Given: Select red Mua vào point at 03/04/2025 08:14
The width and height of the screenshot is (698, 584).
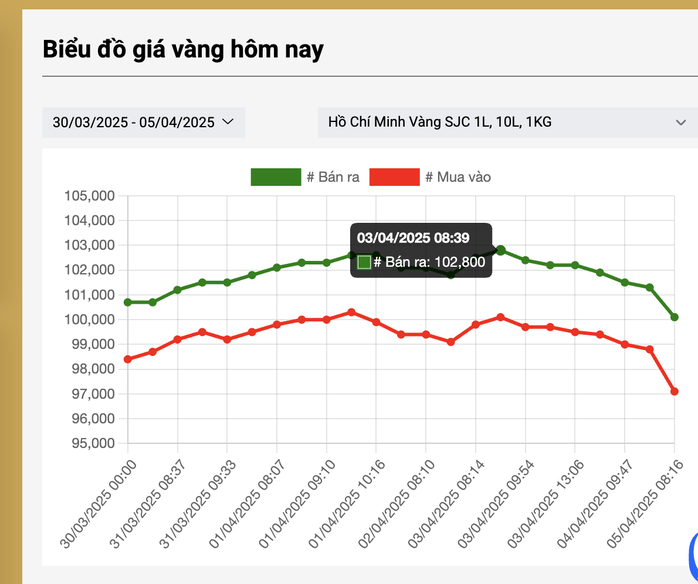Looking at the screenshot, I should click(475, 324).
